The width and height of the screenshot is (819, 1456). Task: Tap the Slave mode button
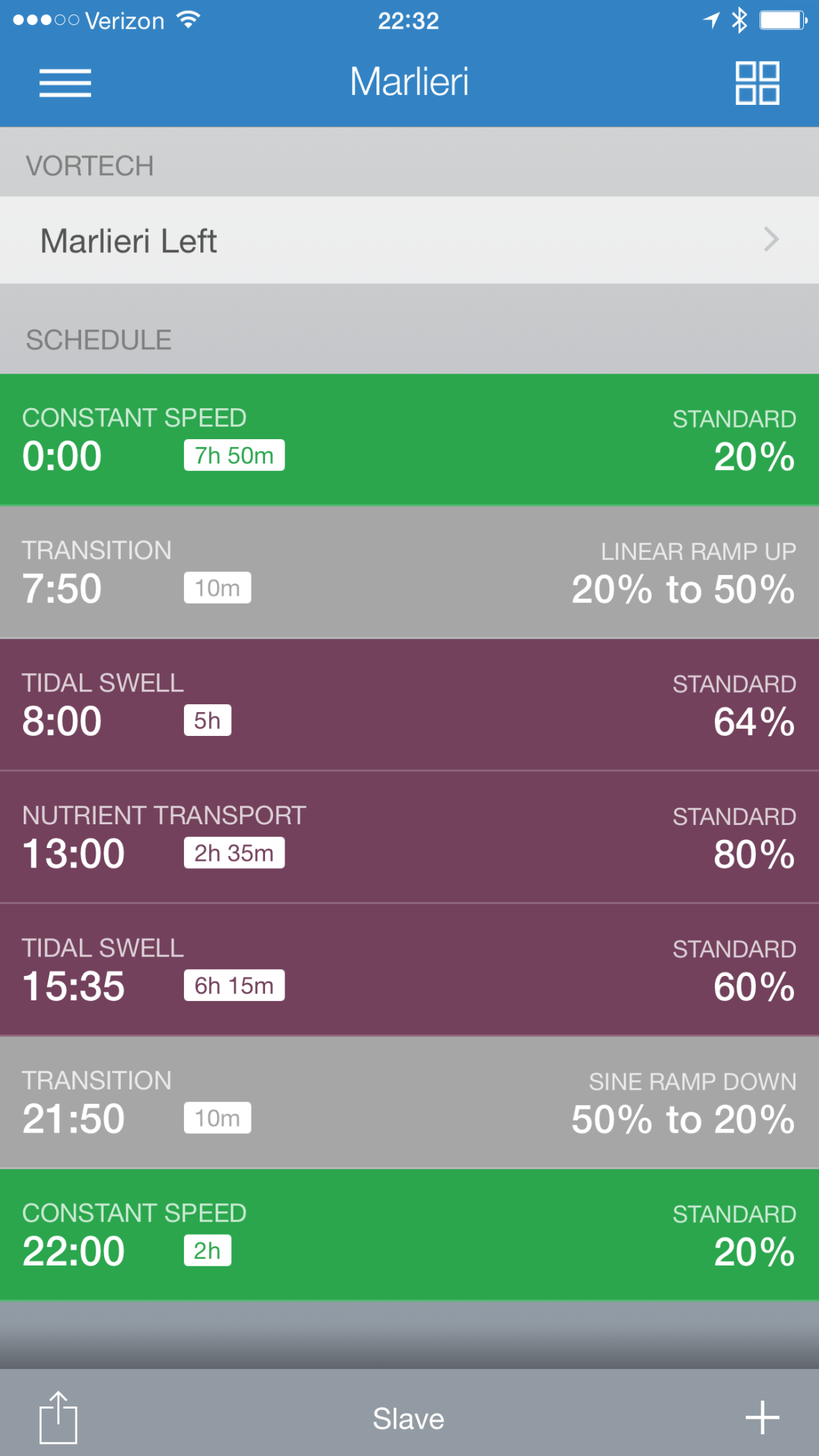click(408, 1419)
